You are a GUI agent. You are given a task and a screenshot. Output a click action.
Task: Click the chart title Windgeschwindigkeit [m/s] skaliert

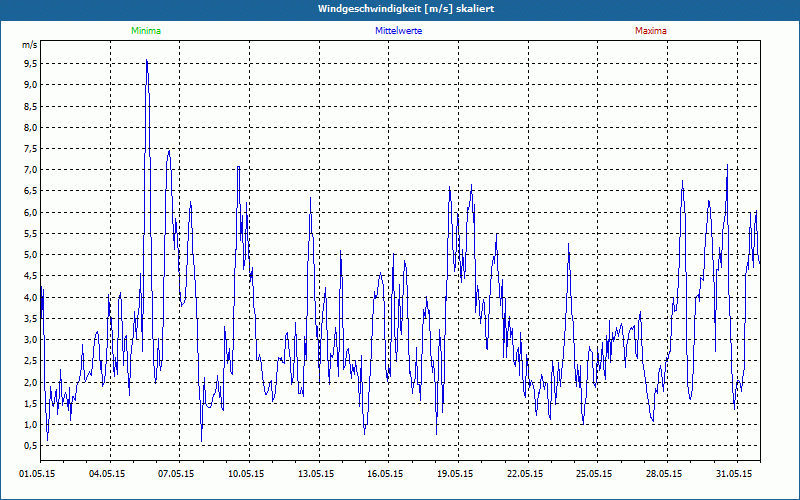(400, 9)
